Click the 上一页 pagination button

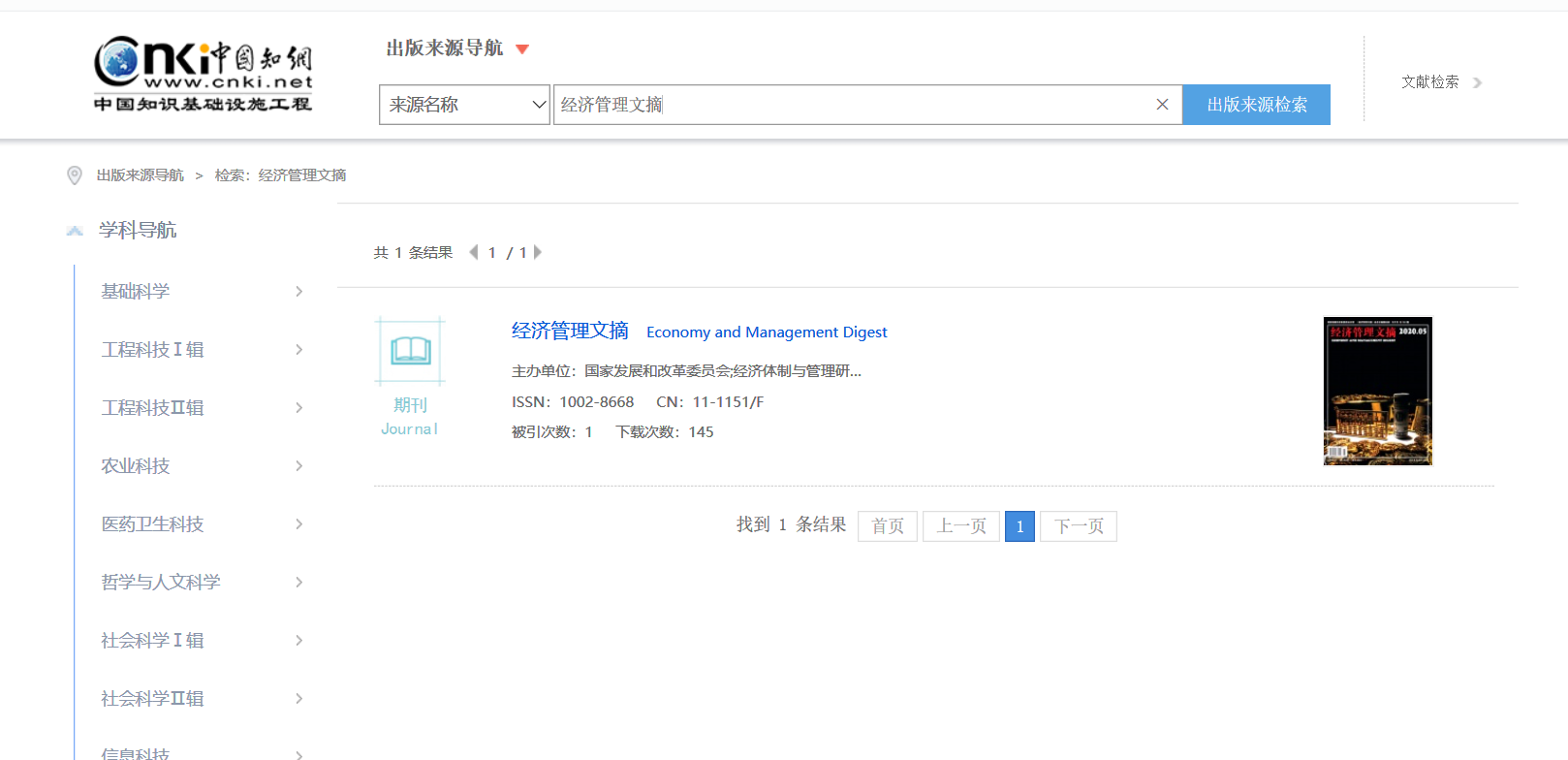(x=961, y=526)
